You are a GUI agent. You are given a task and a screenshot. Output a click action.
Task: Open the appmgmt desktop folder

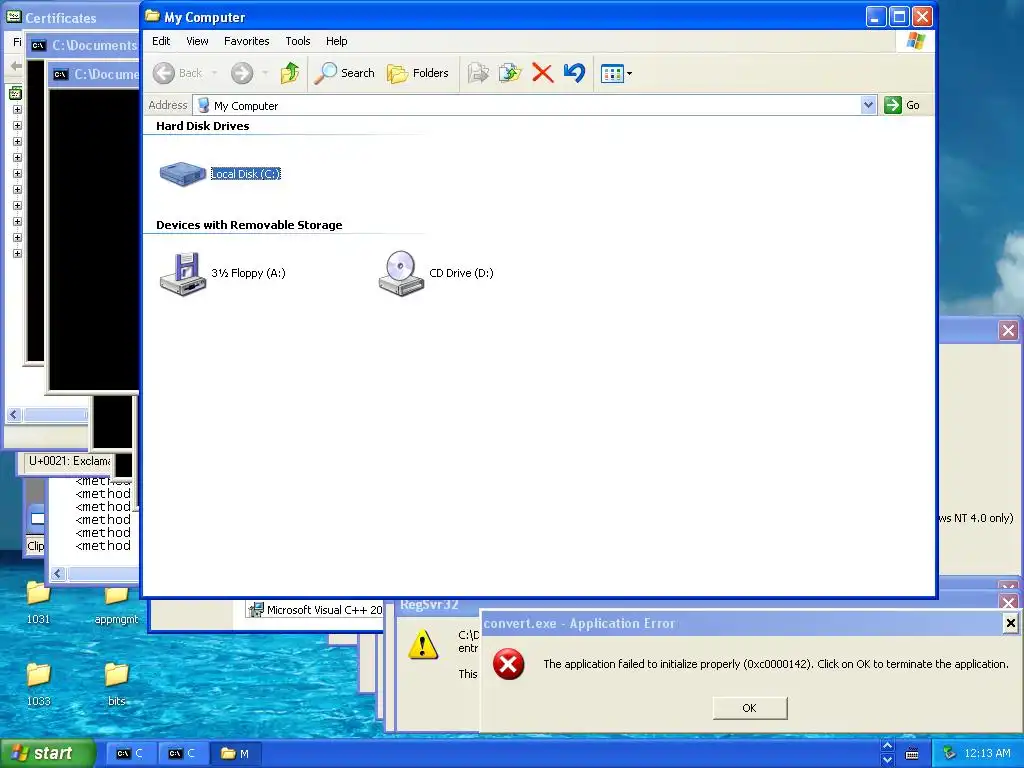(116, 605)
